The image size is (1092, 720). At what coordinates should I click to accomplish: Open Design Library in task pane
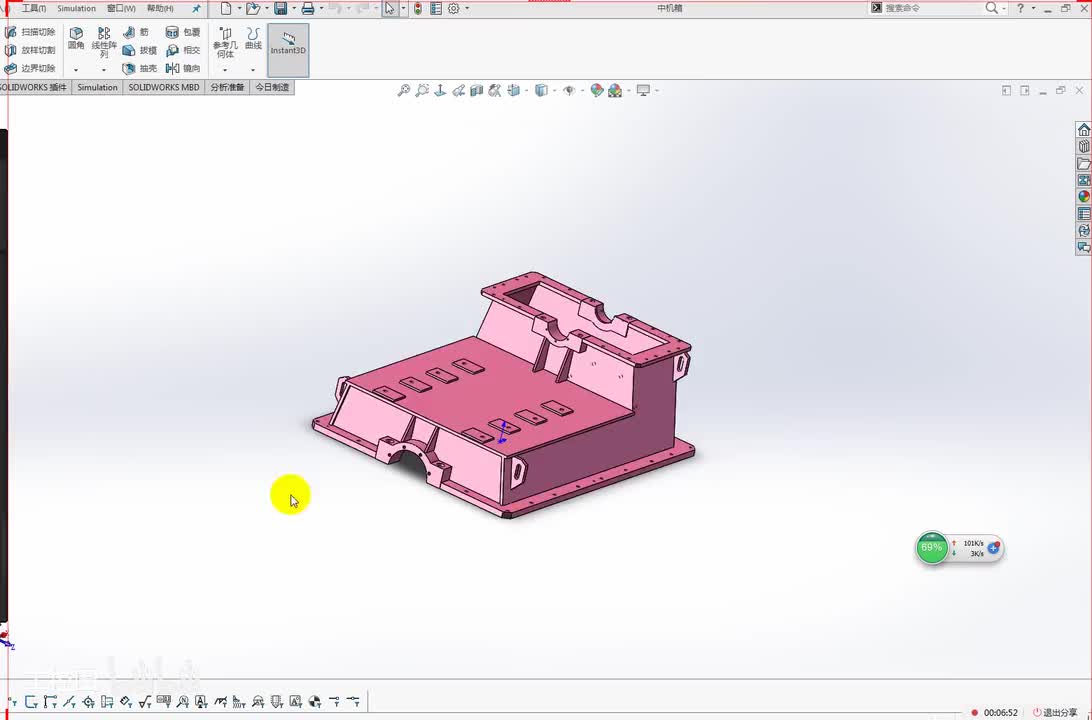click(1084, 146)
